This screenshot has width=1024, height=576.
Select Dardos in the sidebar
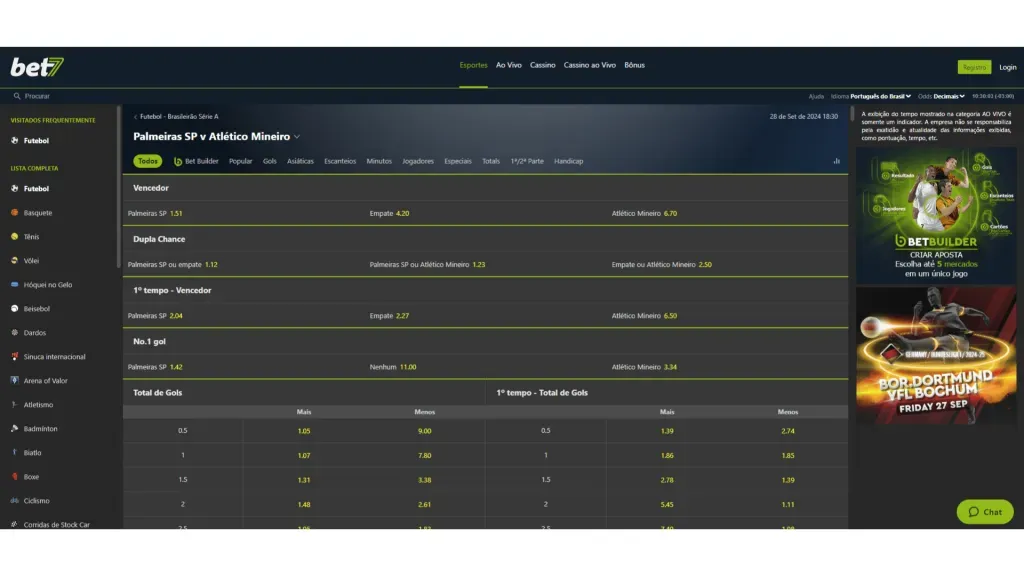pyautogui.click(x=35, y=333)
